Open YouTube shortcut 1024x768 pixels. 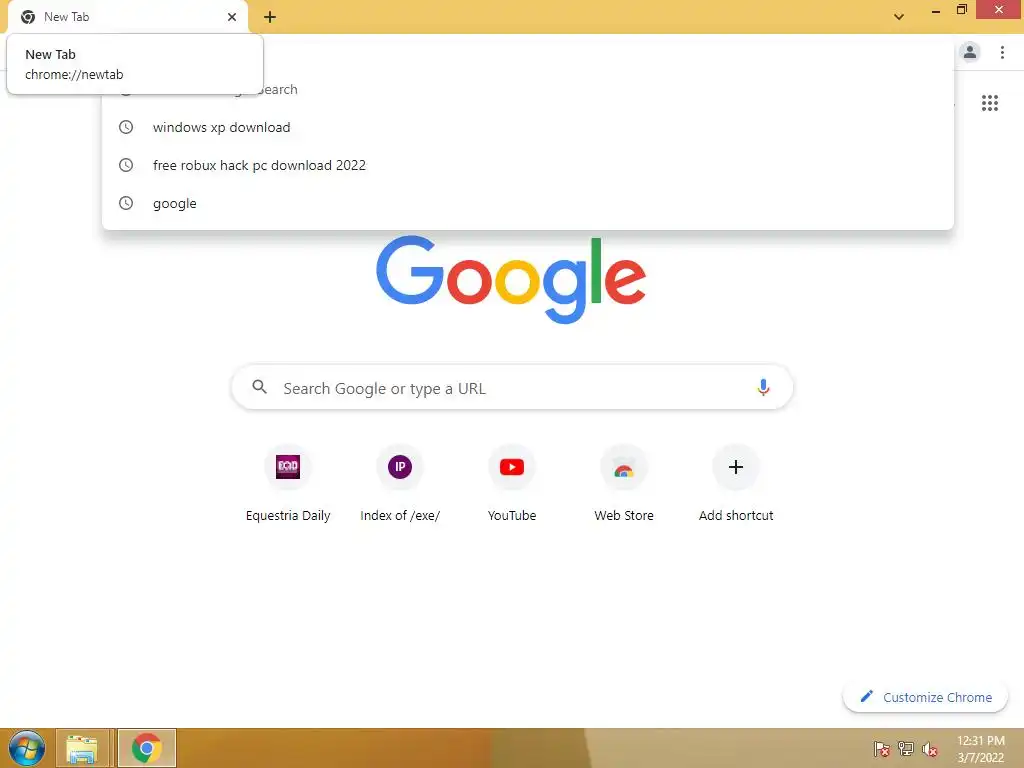pyautogui.click(x=512, y=483)
